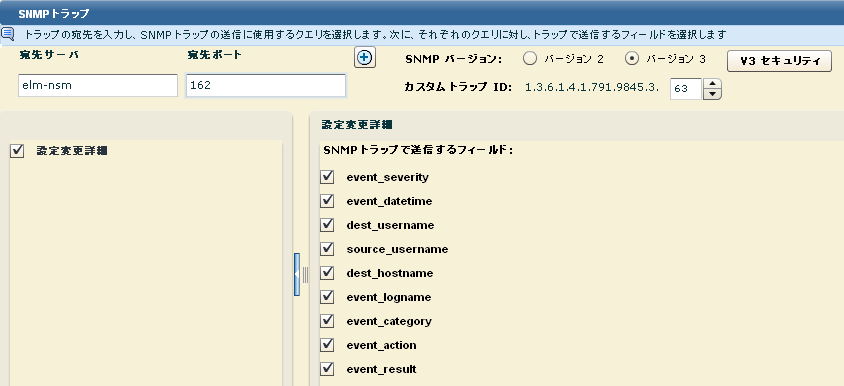The height and width of the screenshot is (386, 844).
Task: Click the SNMP トラップで送信するフィールド label
Action: (418, 150)
